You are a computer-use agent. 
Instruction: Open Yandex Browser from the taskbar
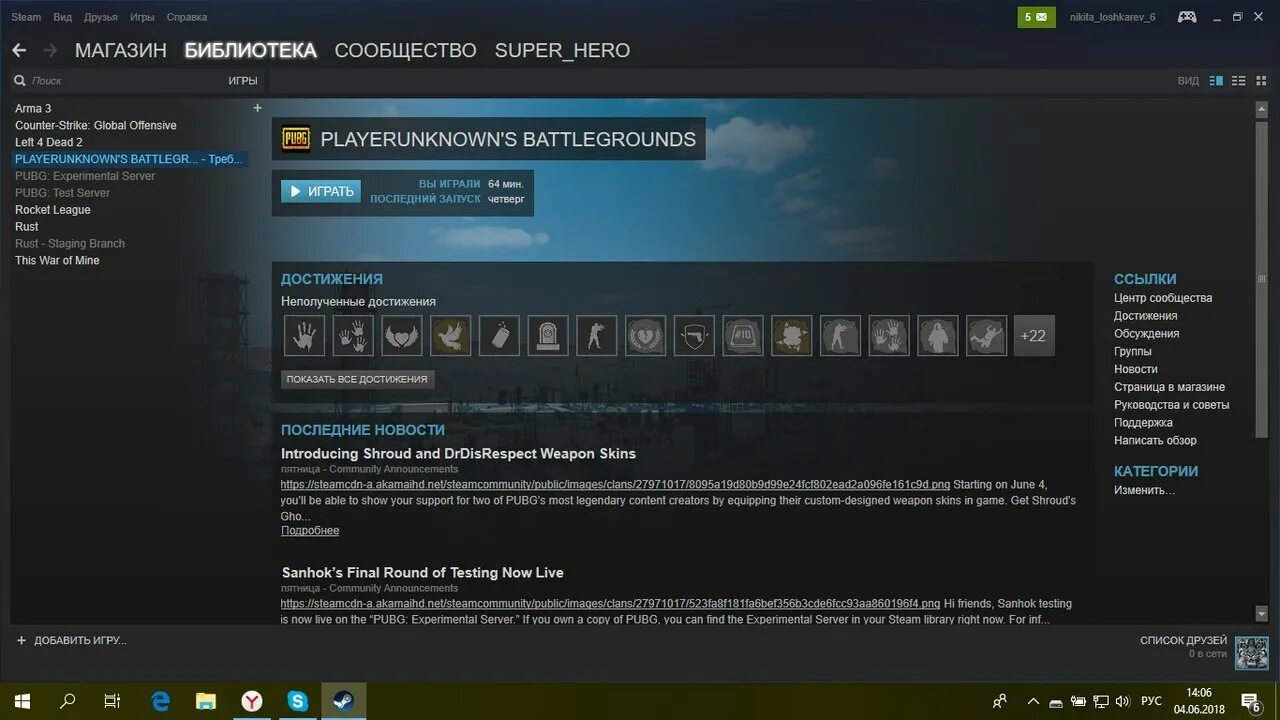[252, 701]
